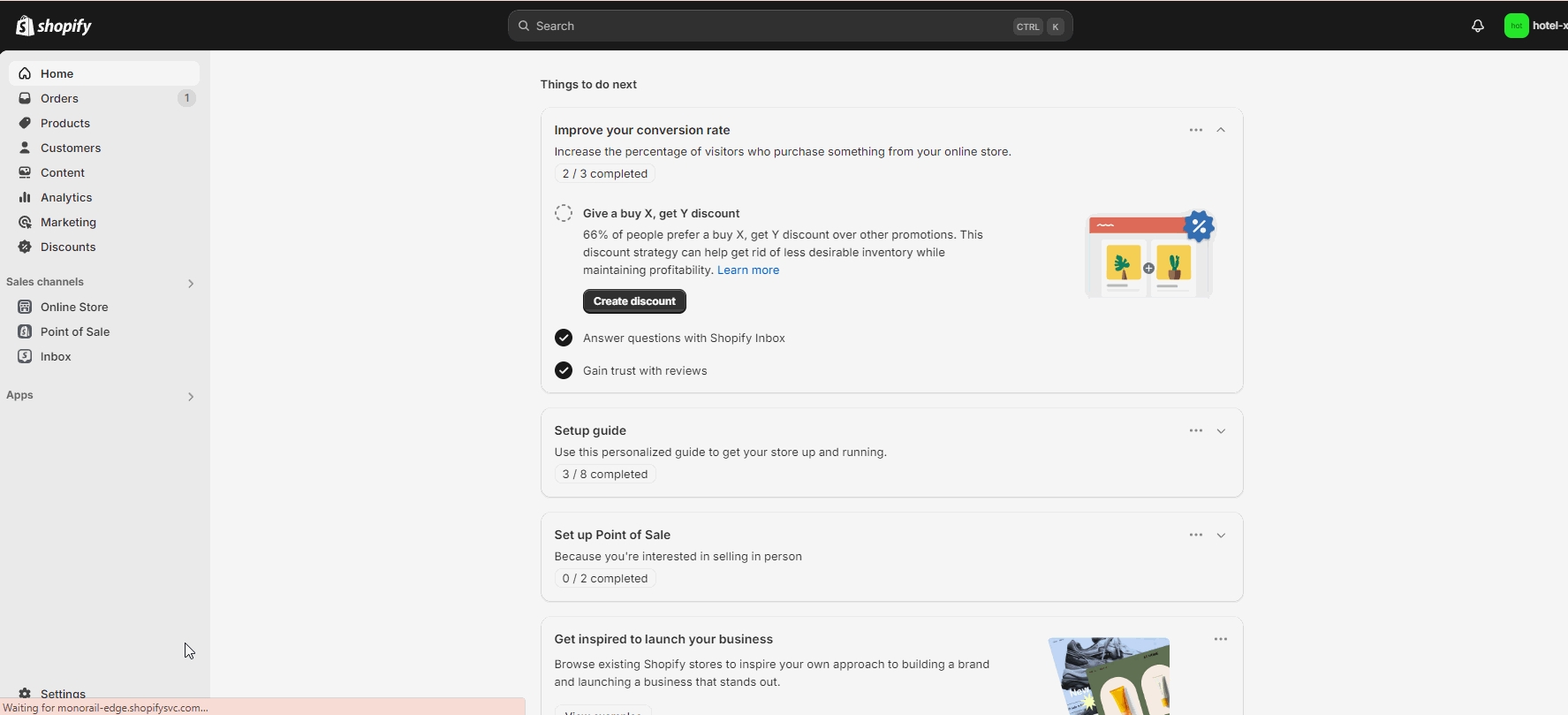Open the notifications bell
The height and width of the screenshot is (715, 1568).
(x=1477, y=26)
